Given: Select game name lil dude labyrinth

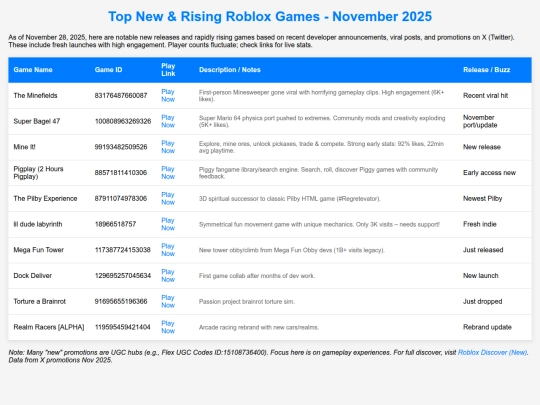Looking at the screenshot, I should (x=38, y=224).
